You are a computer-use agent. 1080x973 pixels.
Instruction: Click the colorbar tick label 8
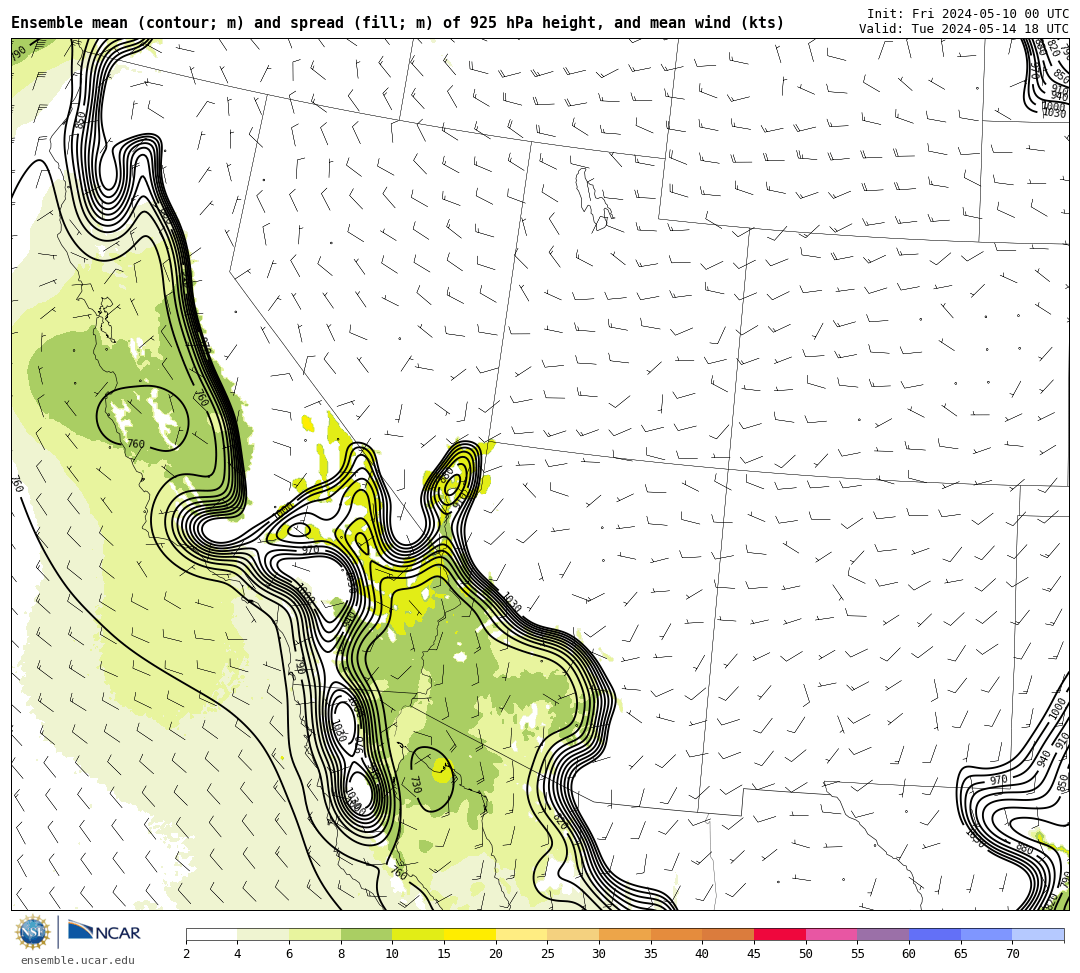pos(341,954)
